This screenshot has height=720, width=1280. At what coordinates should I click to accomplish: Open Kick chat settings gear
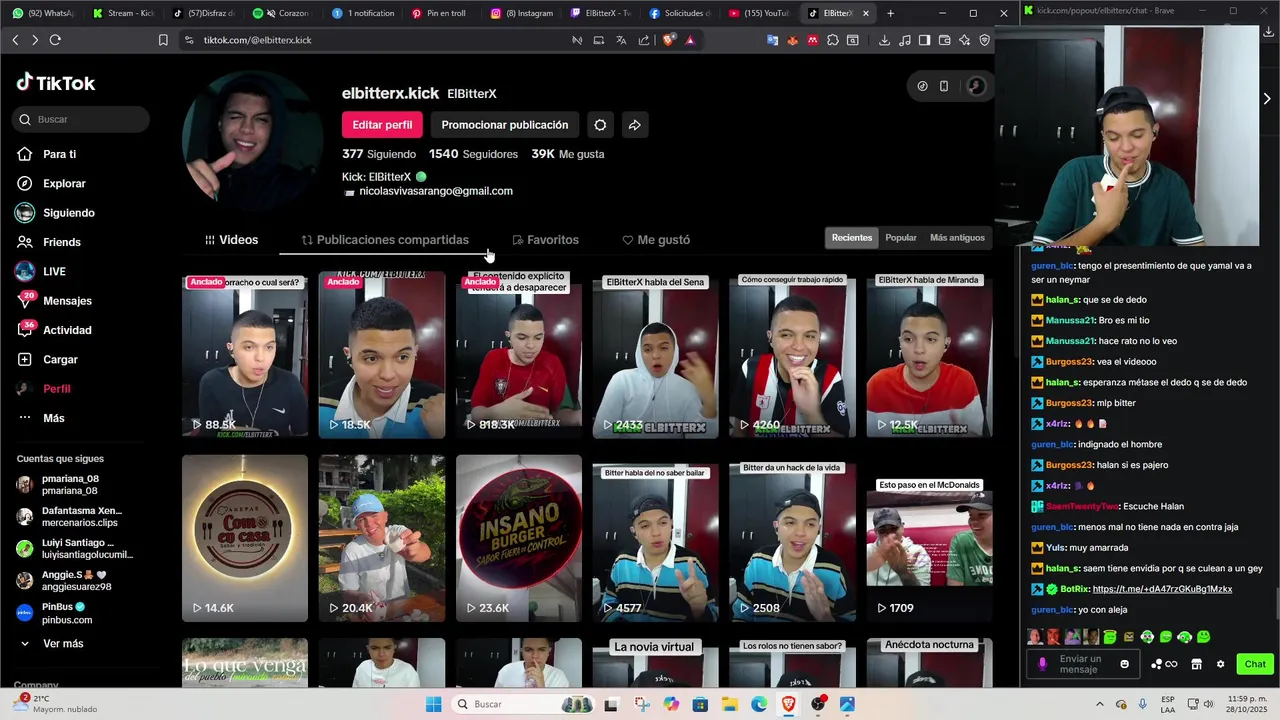click(x=1220, y=664)
